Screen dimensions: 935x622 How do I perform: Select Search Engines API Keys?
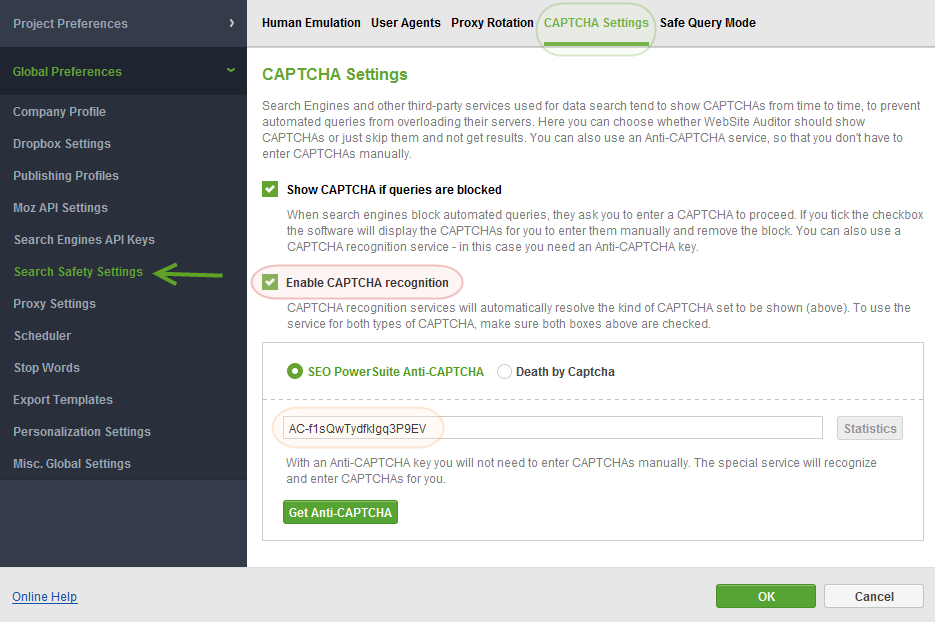84,240
